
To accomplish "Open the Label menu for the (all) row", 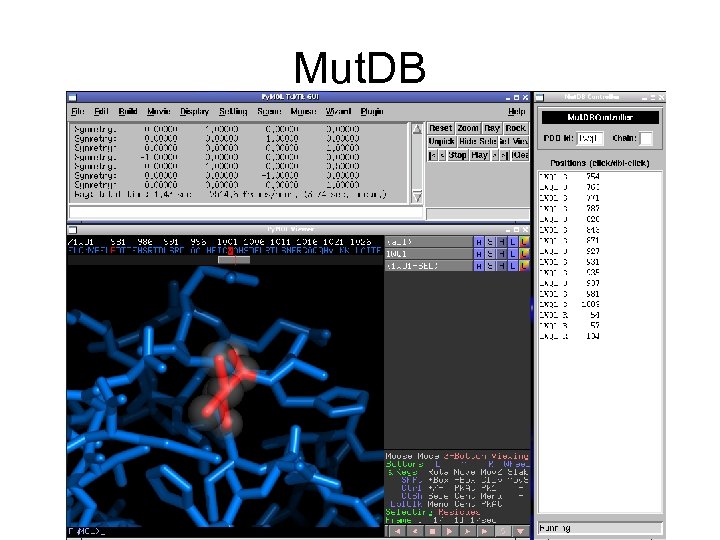I will (513, 242).
